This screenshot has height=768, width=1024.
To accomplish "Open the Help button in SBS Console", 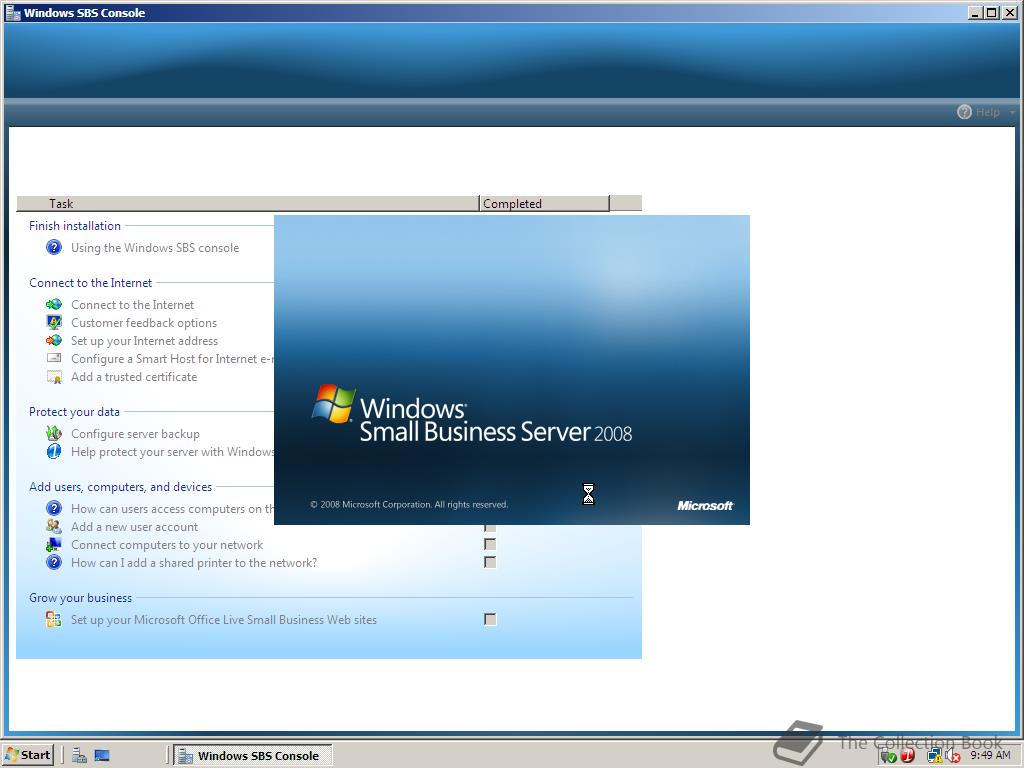I will point(978,112).
